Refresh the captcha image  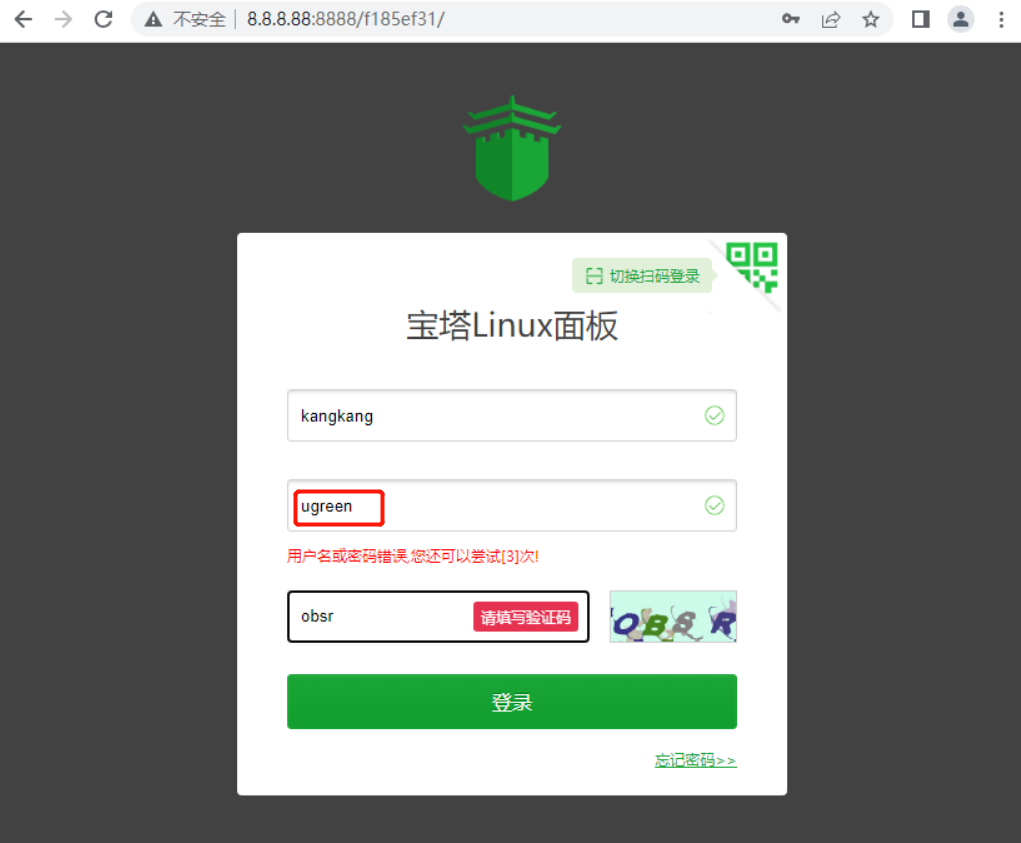click(x=673, y=616)
